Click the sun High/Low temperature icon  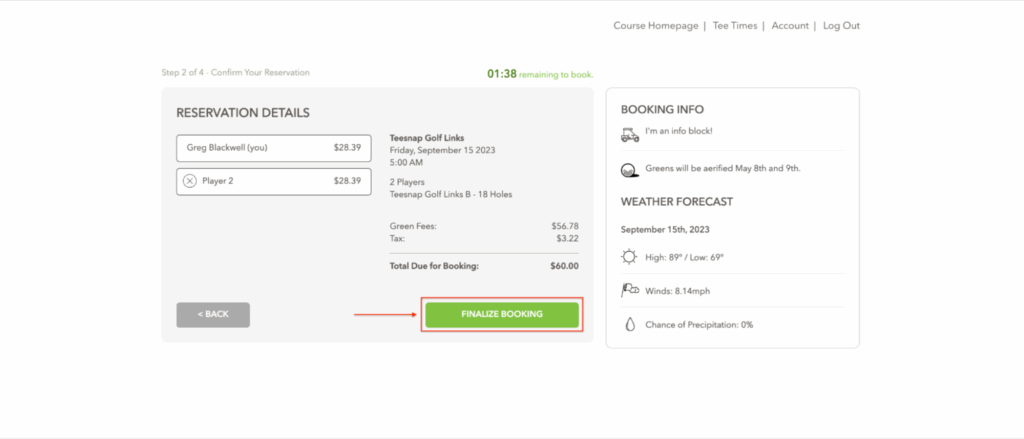(630, 257)
